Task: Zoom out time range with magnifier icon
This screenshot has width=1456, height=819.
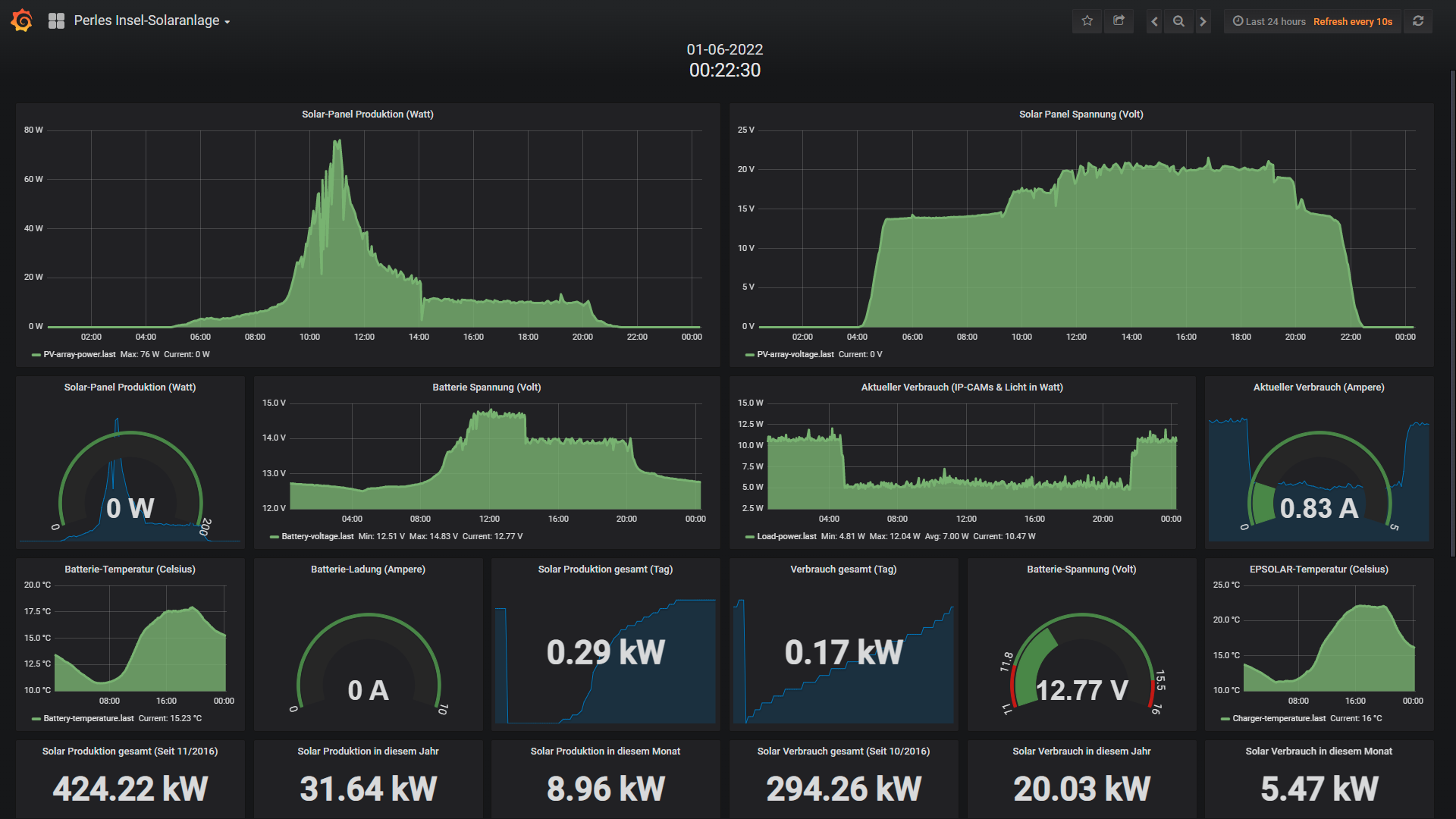Action: pos(1178,21)
